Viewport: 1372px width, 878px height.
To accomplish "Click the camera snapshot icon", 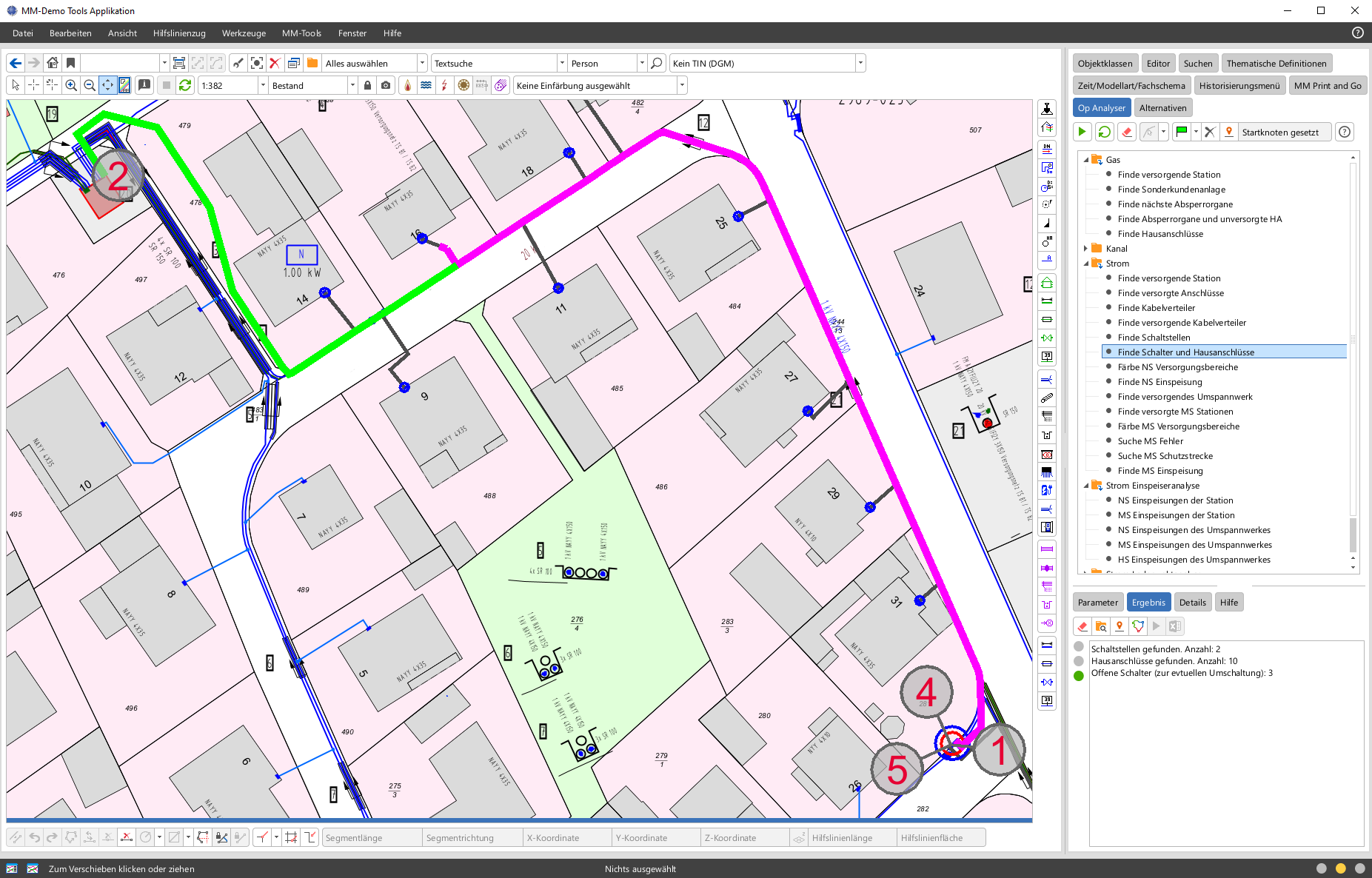I will [386, 85].
